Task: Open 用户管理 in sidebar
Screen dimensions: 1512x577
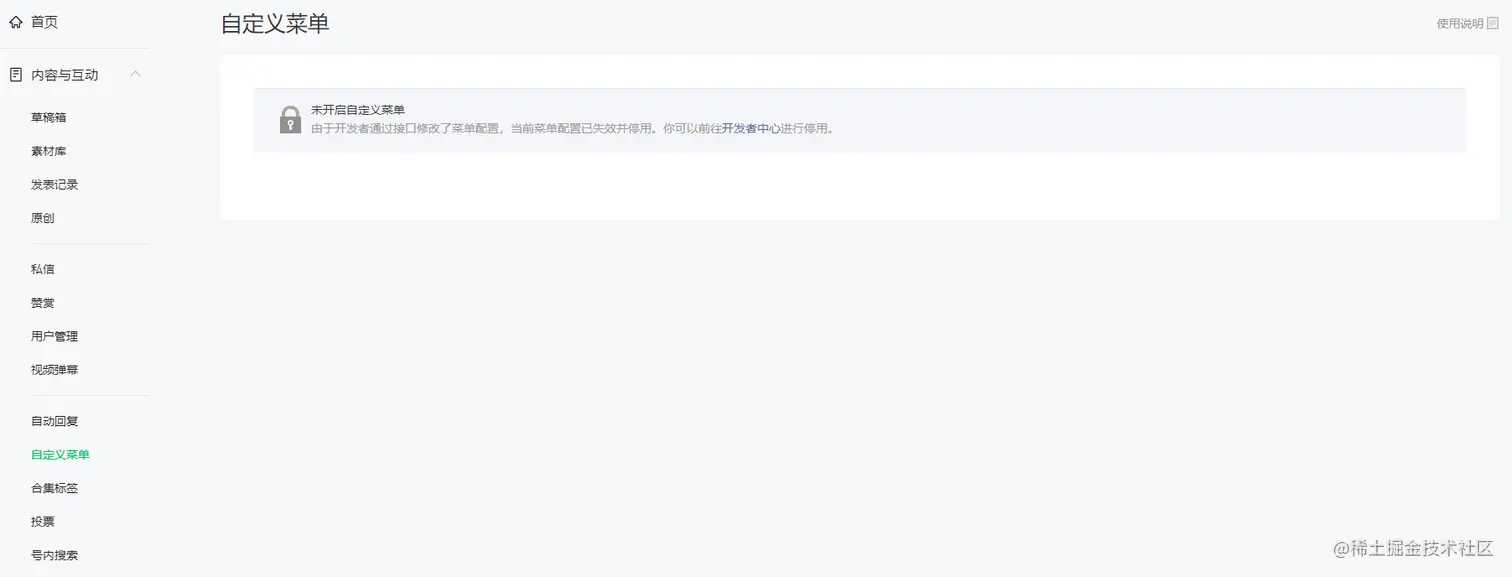Action: pos(55,336)
